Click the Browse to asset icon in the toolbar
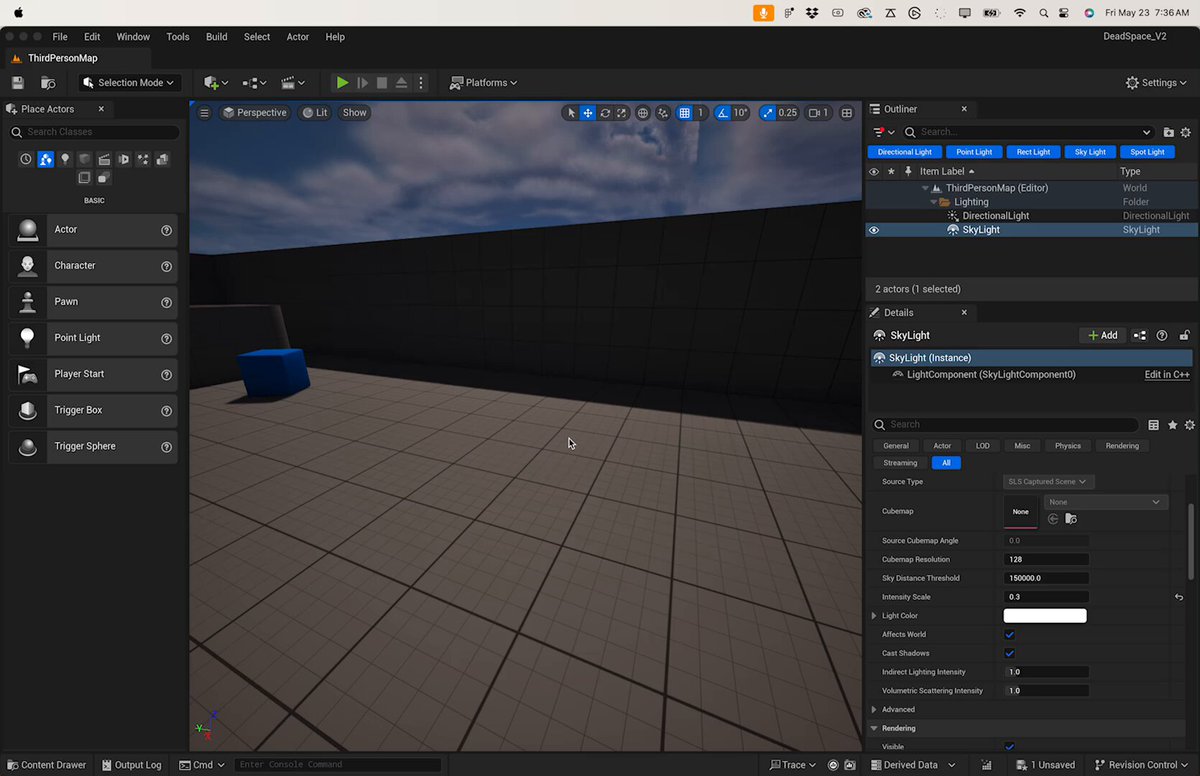 click(x=47, y=83)
